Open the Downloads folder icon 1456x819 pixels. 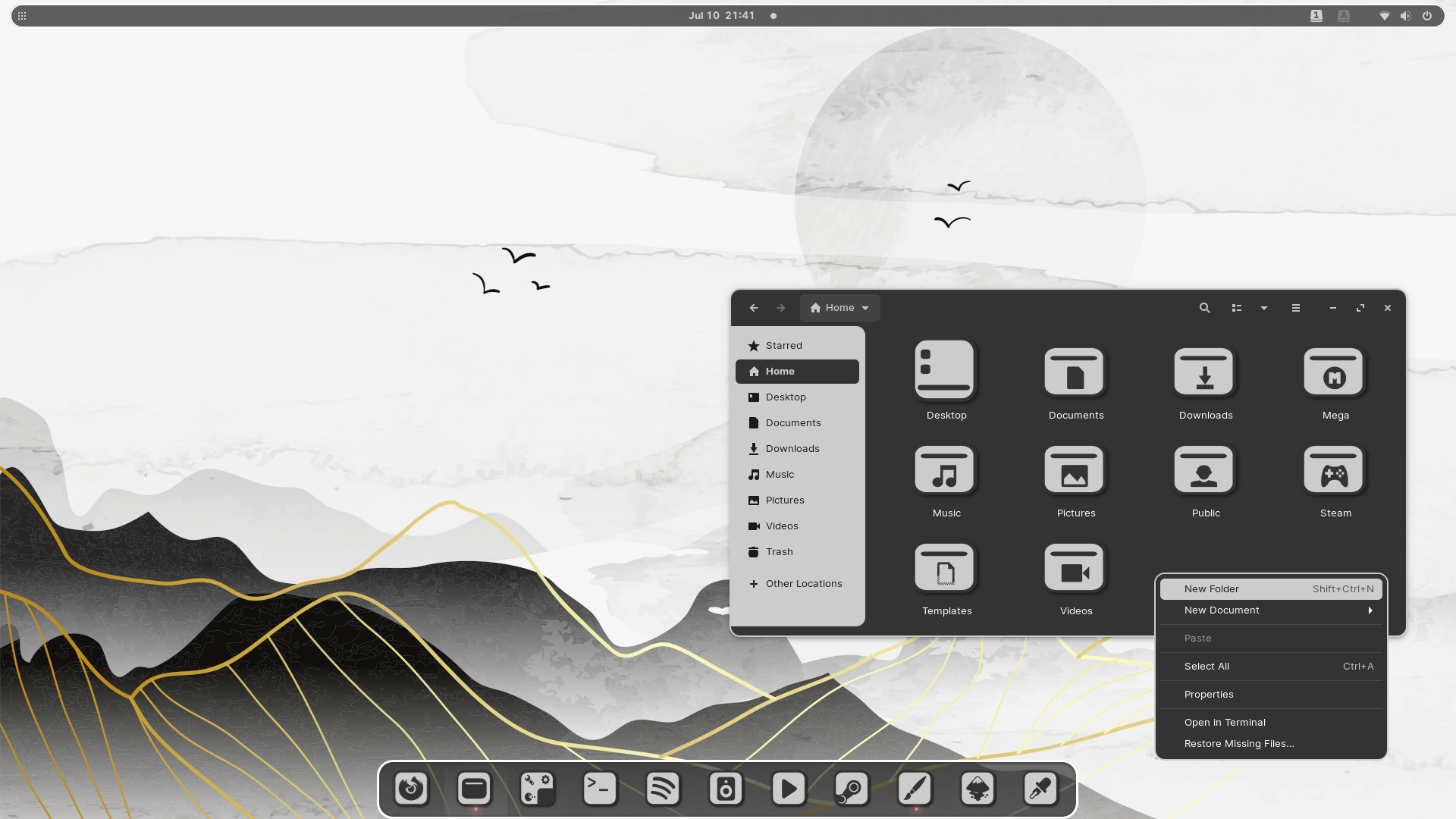[1204, 372]
